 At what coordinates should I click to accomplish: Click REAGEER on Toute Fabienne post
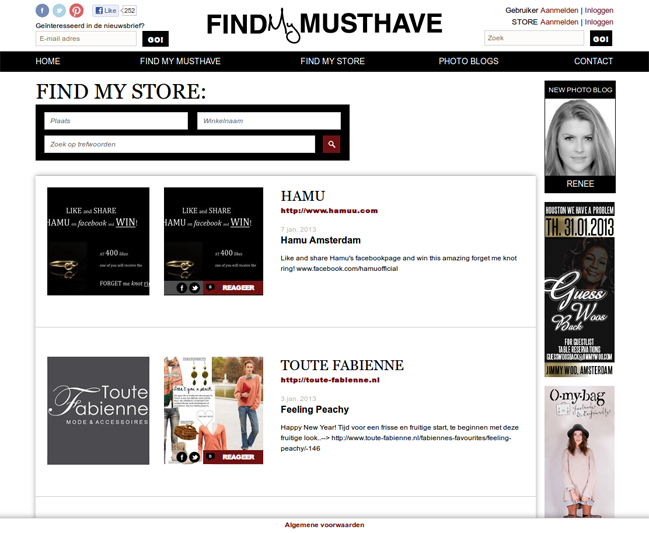[x=238, y=457]
